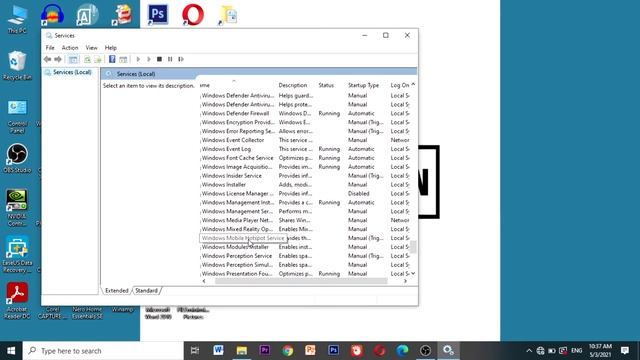Click the Restart Service toolbar icon
The height and width of the screenshot is (360, 640).
(181, 59)
